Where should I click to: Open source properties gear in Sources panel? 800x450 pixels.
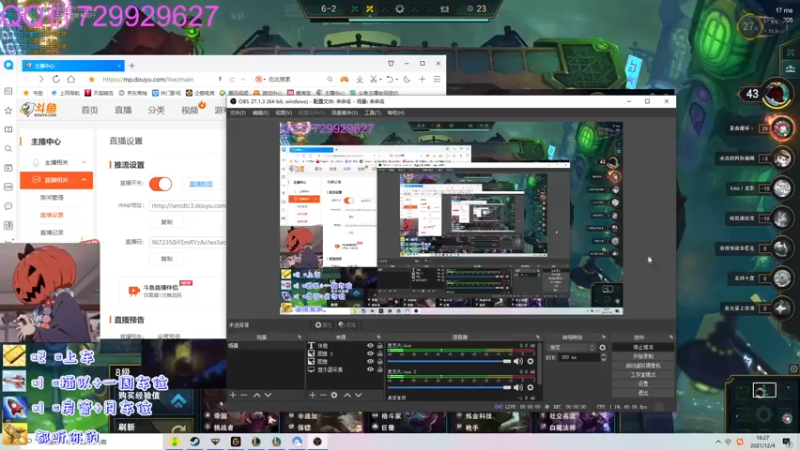[334, 395]
